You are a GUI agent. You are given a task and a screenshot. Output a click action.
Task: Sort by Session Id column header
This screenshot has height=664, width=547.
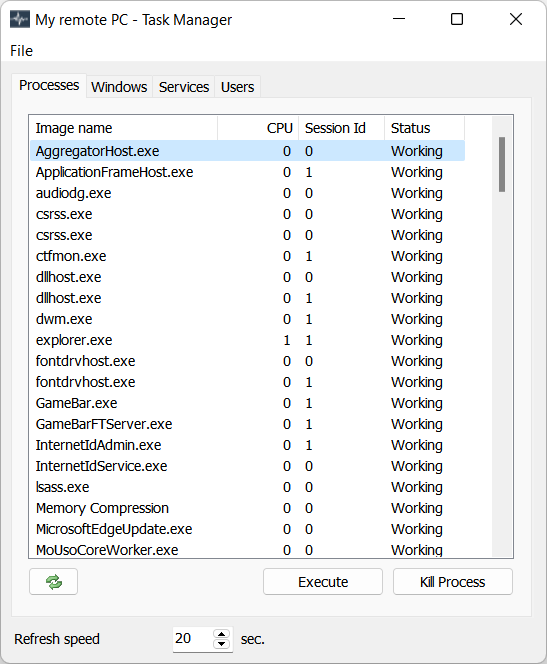pos(342,128)
